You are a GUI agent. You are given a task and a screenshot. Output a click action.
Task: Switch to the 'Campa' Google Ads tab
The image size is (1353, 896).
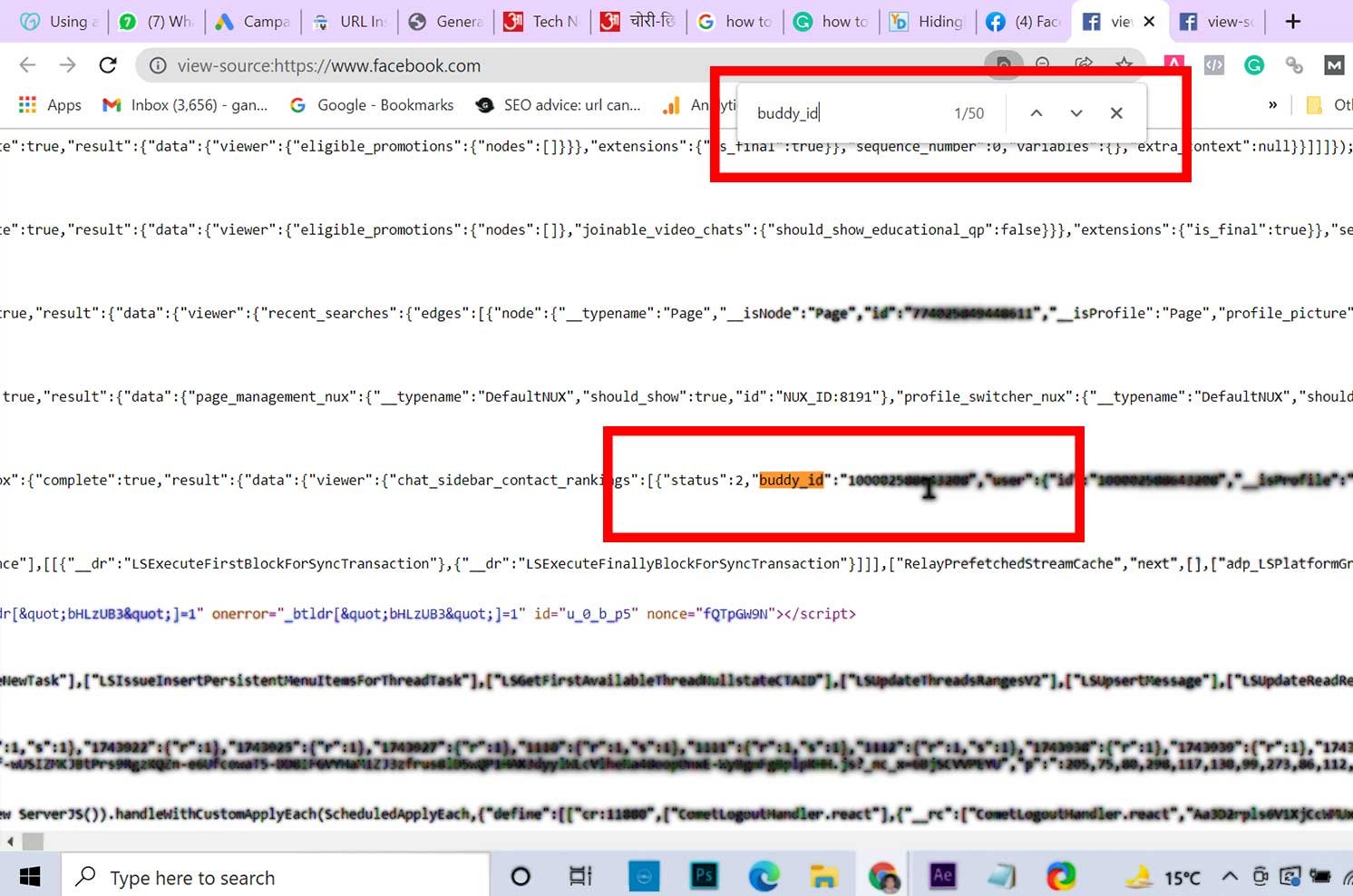[x=254, y=21]
